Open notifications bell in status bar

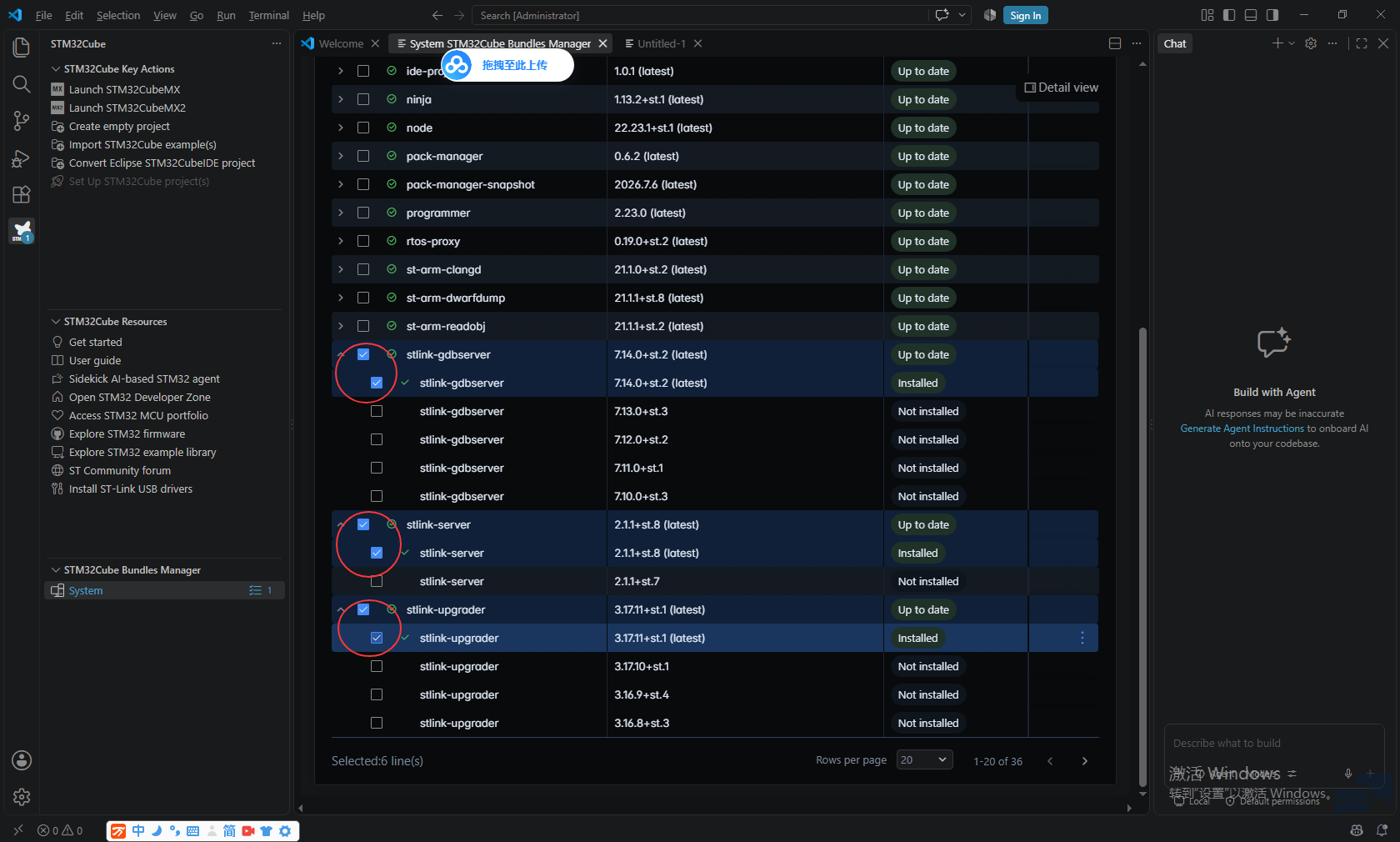[x=1382, y=830]
